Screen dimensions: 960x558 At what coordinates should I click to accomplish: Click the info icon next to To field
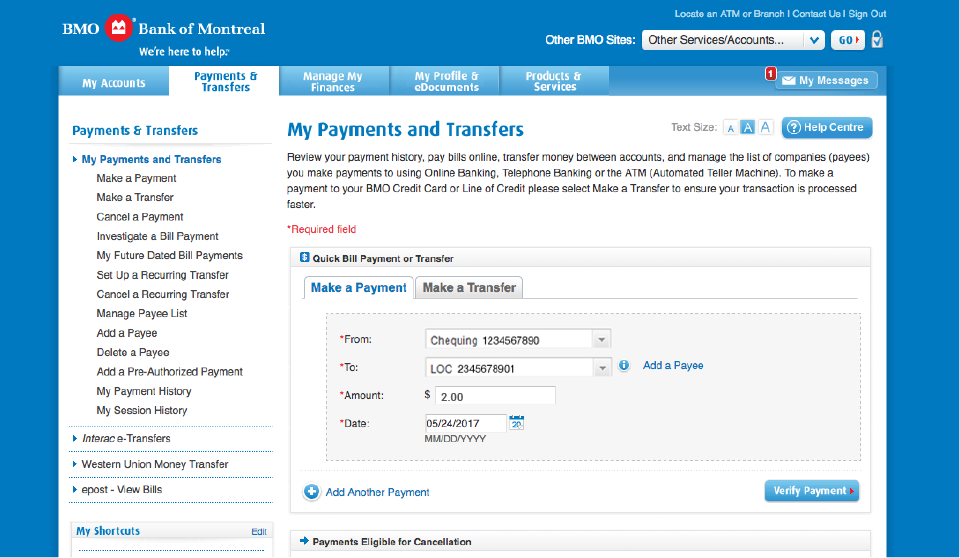coord(624,366)
